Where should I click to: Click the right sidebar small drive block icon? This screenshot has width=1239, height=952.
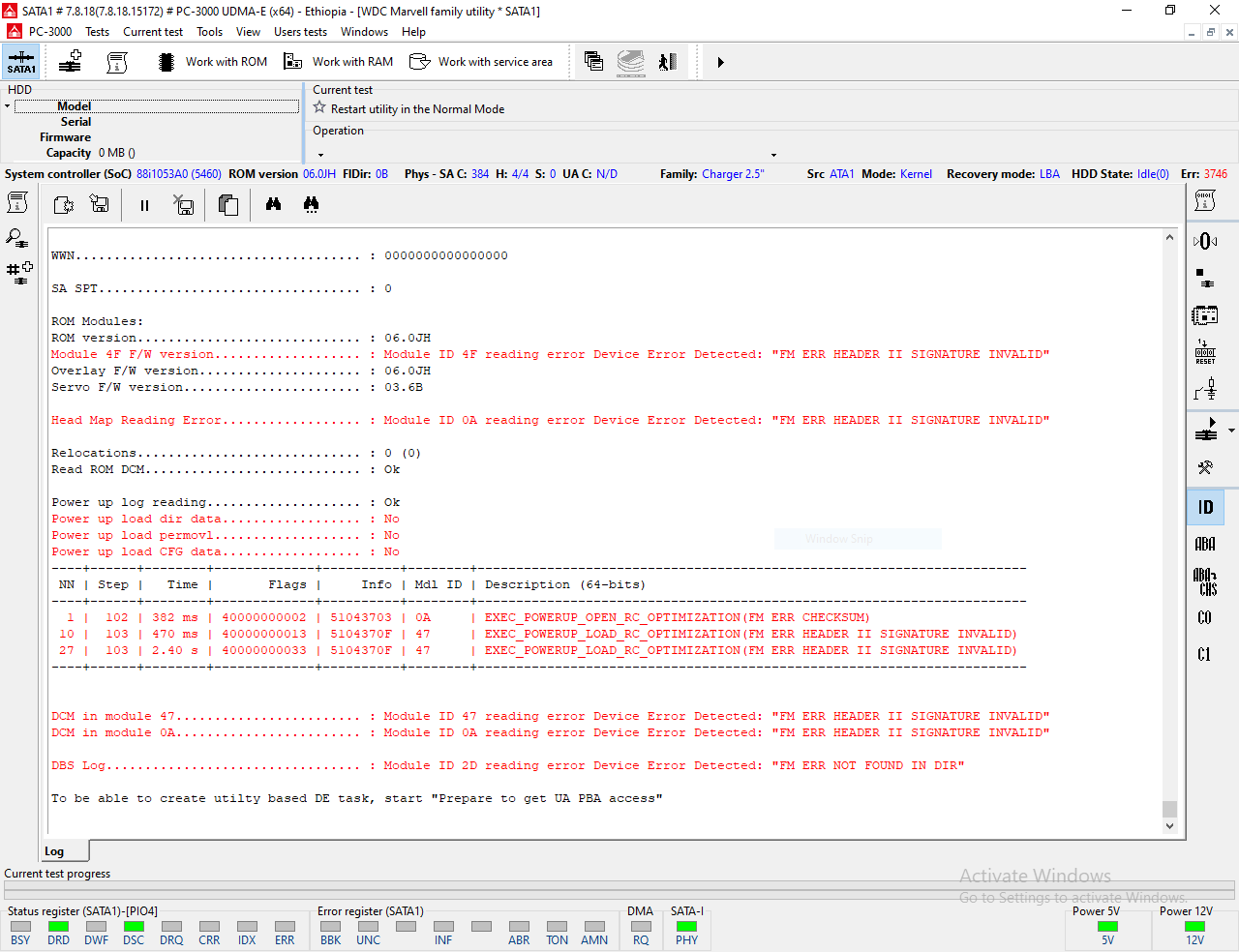coord(1205,279)
